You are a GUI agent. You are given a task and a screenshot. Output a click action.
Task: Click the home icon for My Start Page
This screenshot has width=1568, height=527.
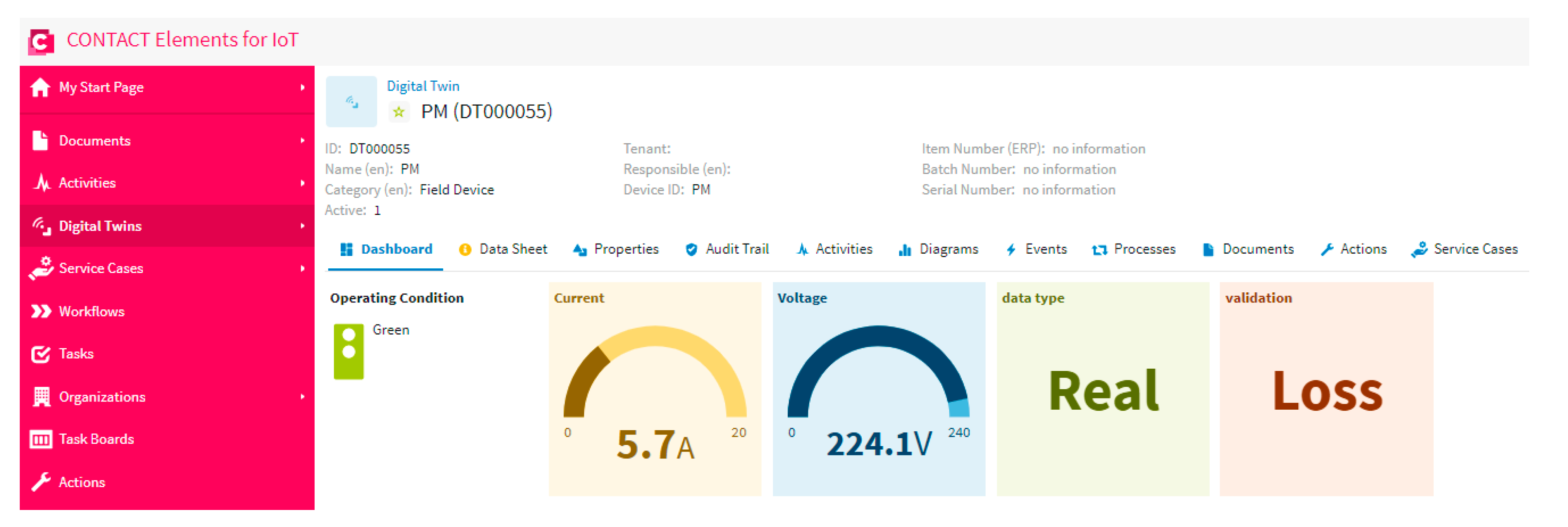click(x=40, y=88)
